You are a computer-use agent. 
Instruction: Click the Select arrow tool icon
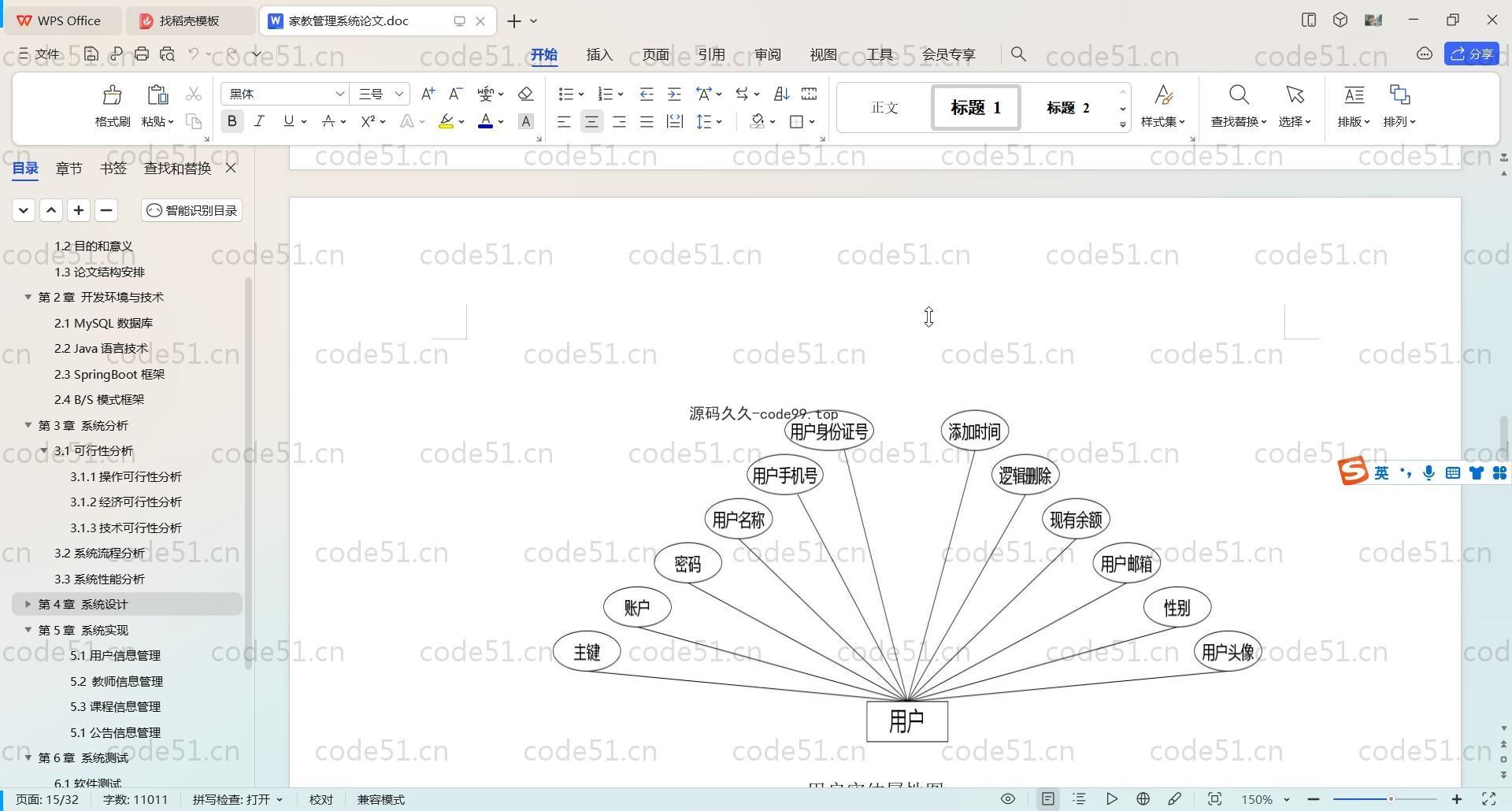(x=1295, y=95)
